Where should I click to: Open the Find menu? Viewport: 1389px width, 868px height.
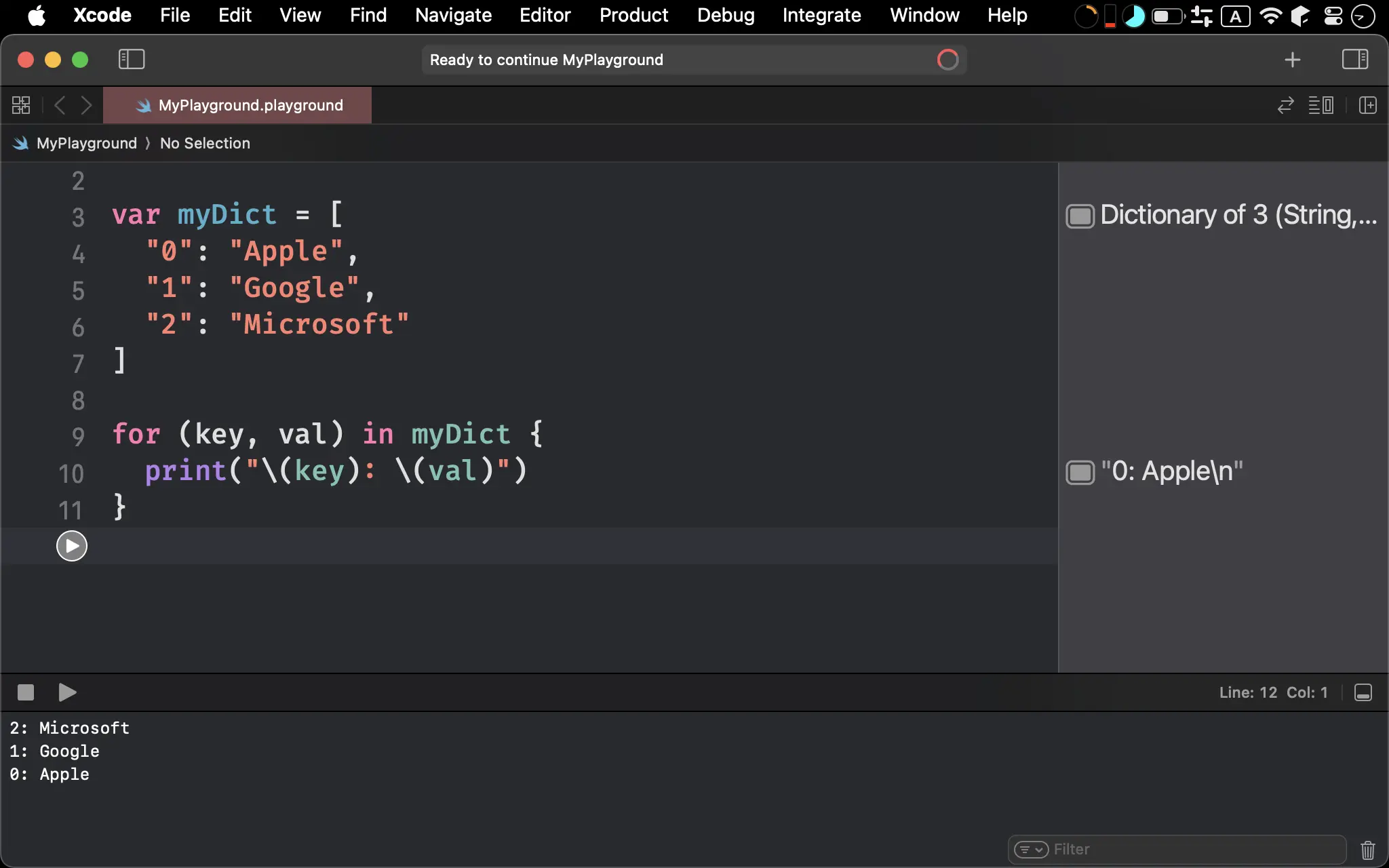(368, 15)
